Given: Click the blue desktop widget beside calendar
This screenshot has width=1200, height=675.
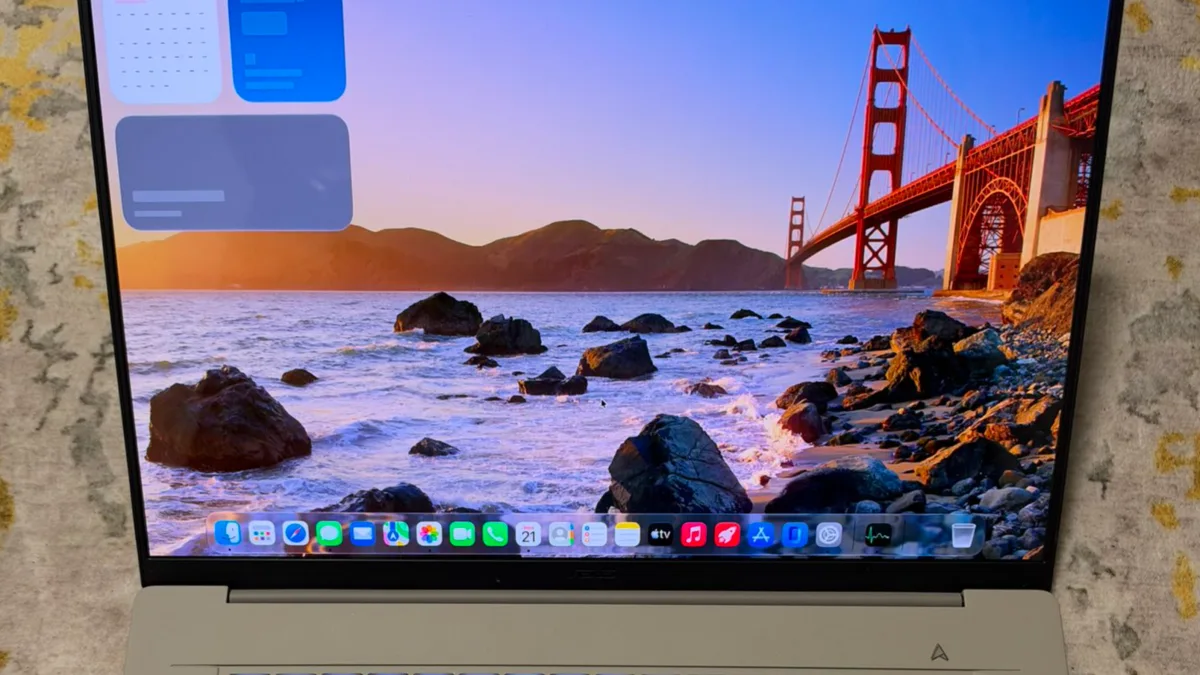Looking at the screenshot, I should coord(287,50).
